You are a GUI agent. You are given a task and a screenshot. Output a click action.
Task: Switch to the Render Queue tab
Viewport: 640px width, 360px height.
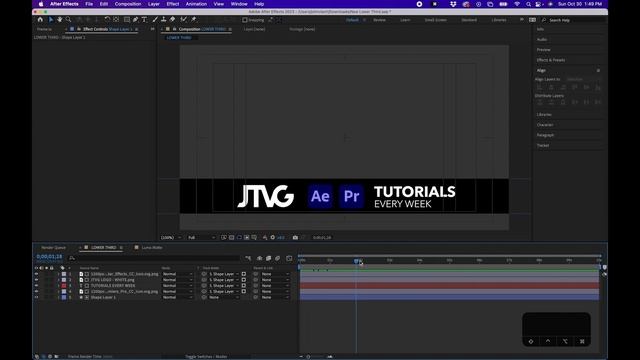tap(53, 247)
